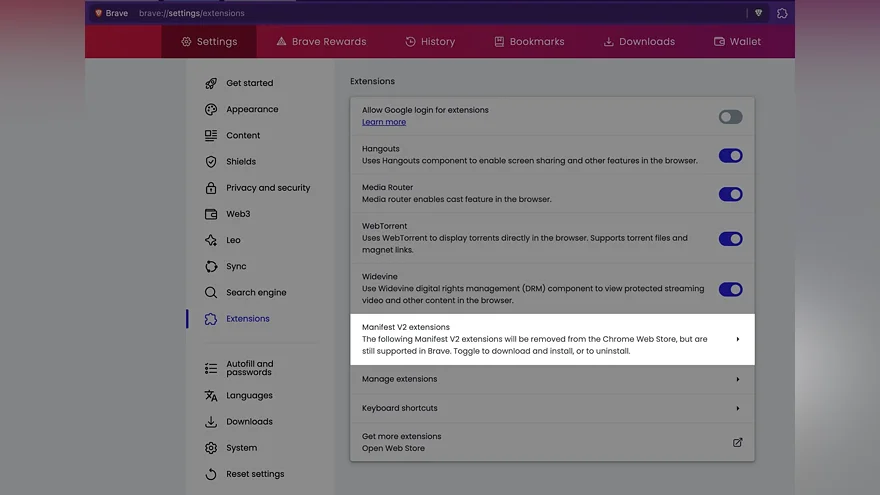Click the Reset settings icon
Viewport: 880px width, 495px height.
pyautogui.click(x=211, y=474)
